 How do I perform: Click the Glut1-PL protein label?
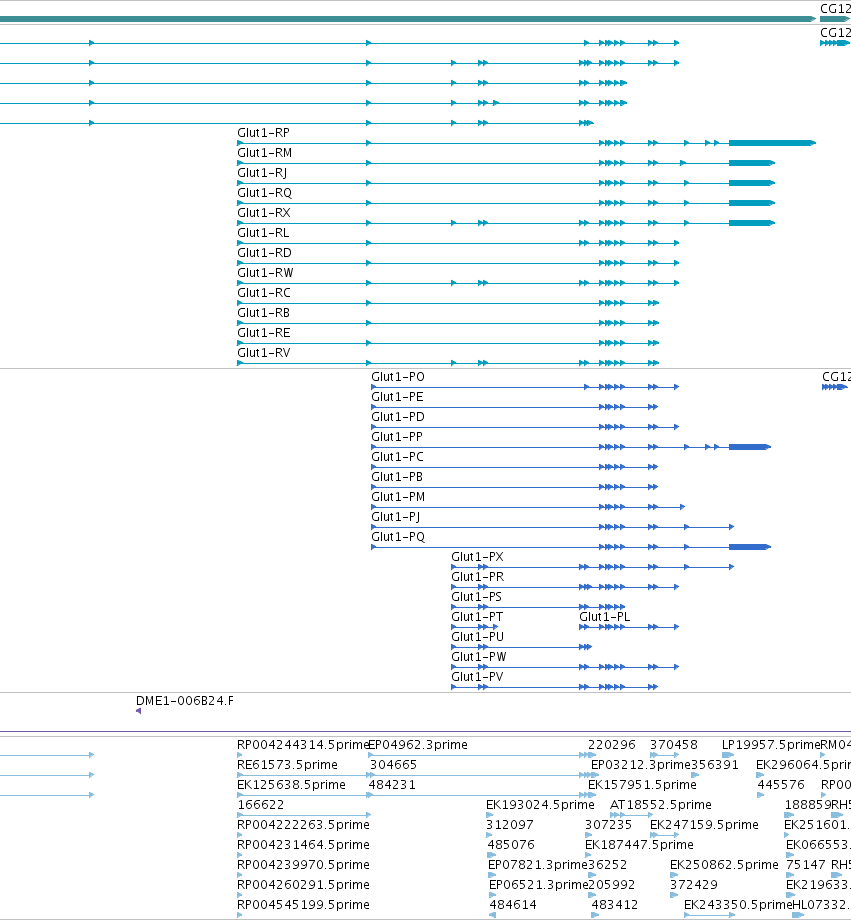tap(605, 616)
